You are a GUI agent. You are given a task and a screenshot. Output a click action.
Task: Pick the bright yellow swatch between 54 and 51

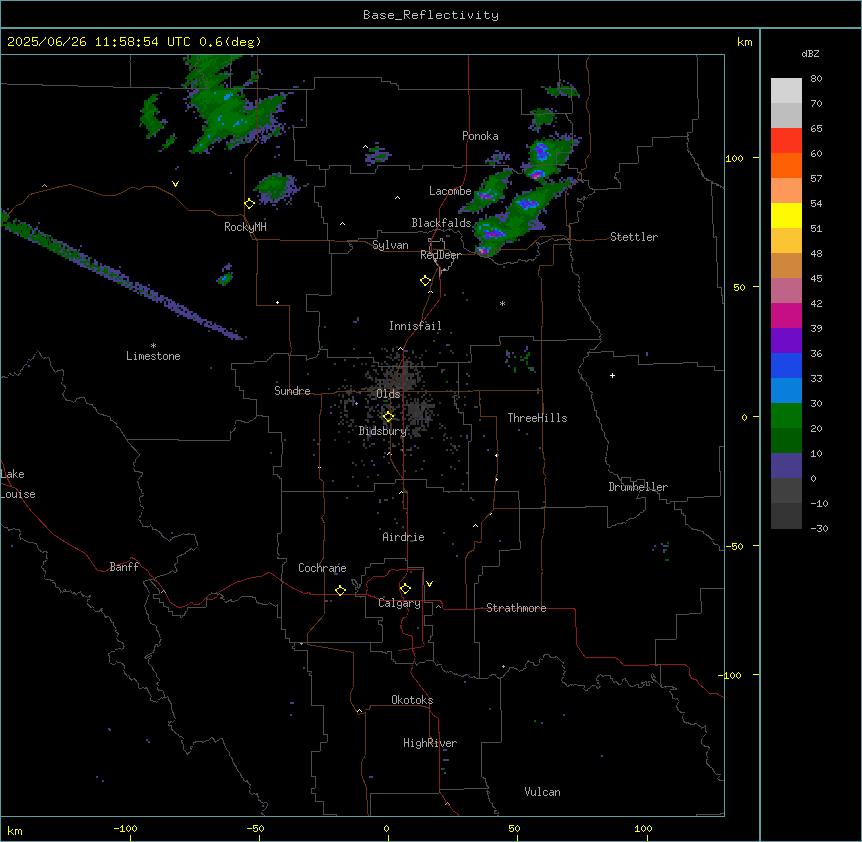point(786,215)
